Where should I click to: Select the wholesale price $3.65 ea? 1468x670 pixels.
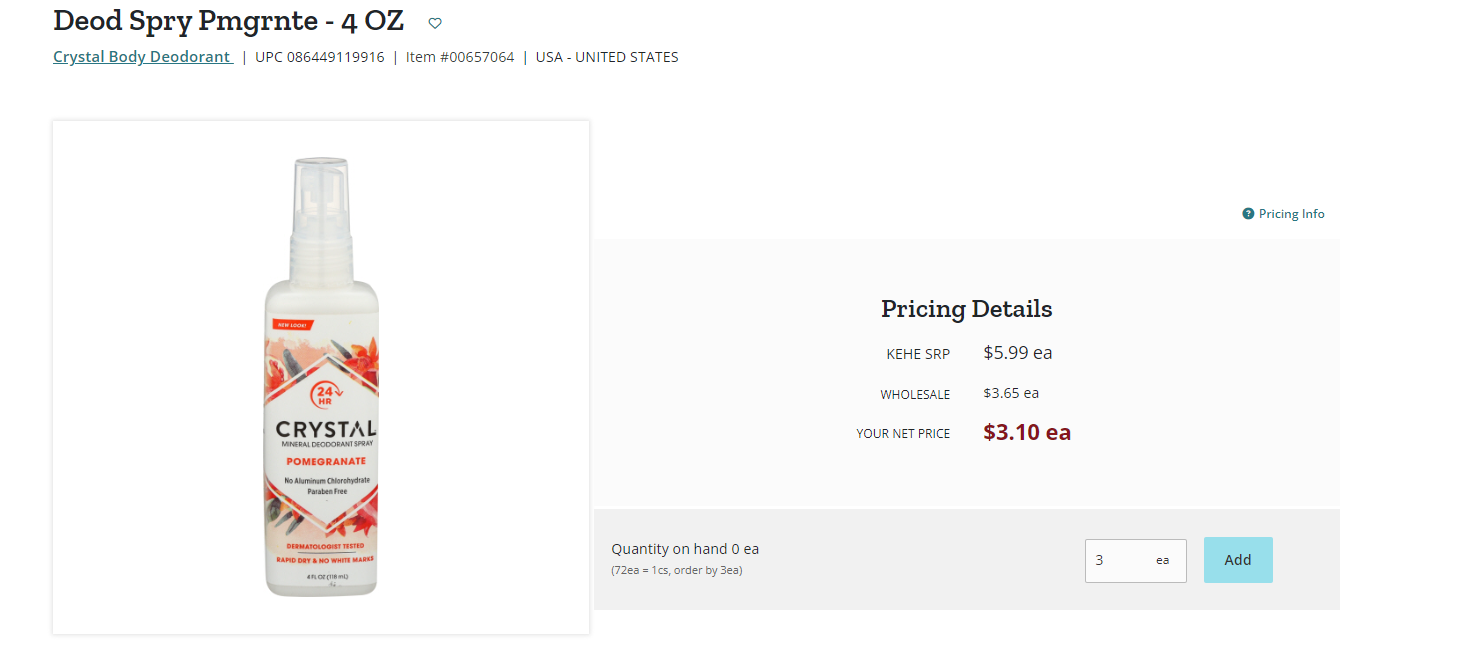[x=1011, y=393]
